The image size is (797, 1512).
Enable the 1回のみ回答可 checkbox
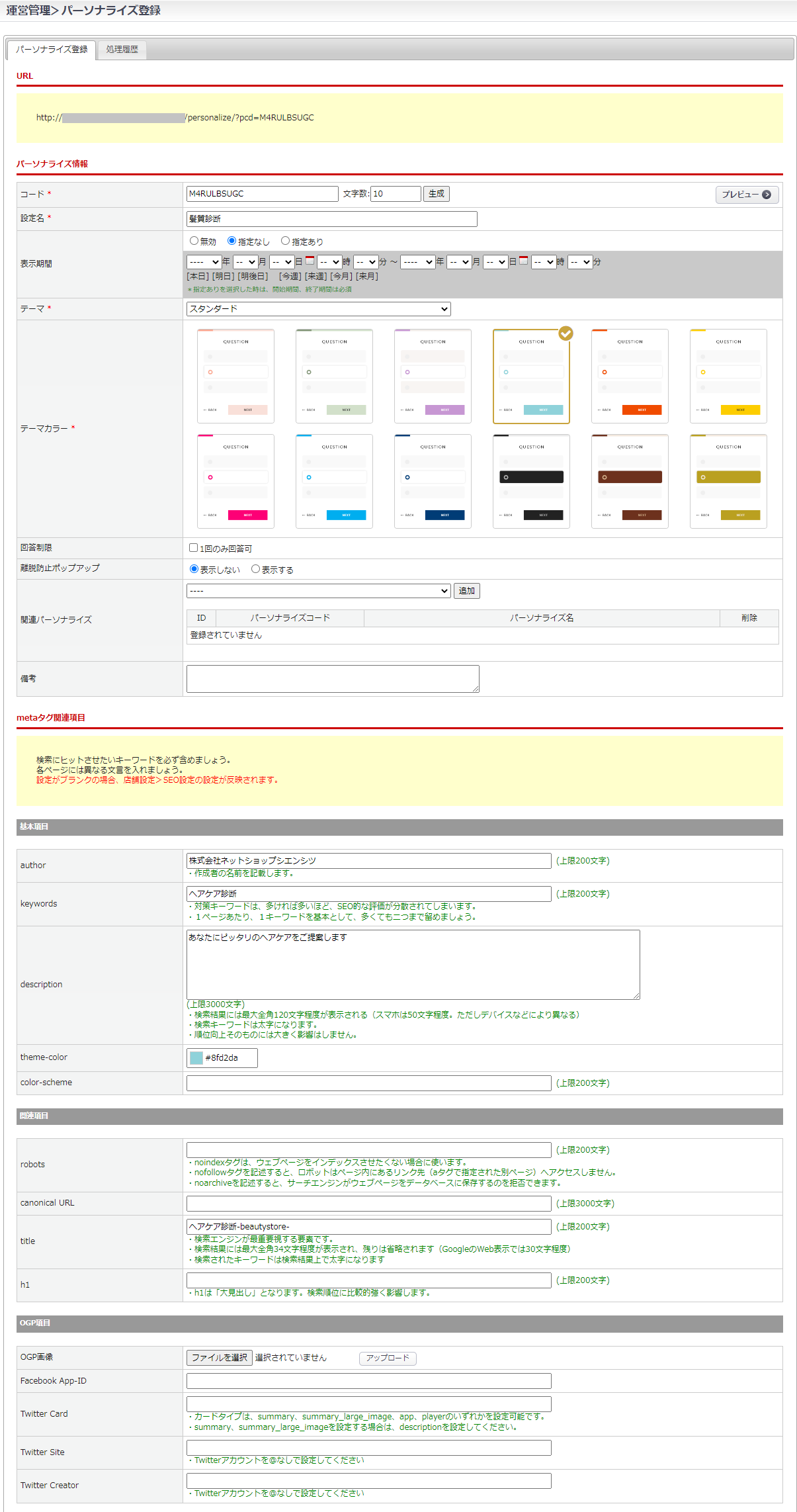[194, 548]
